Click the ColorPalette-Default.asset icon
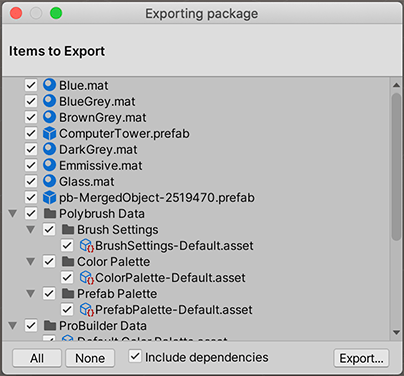404x376 pixels. point(87,277)
